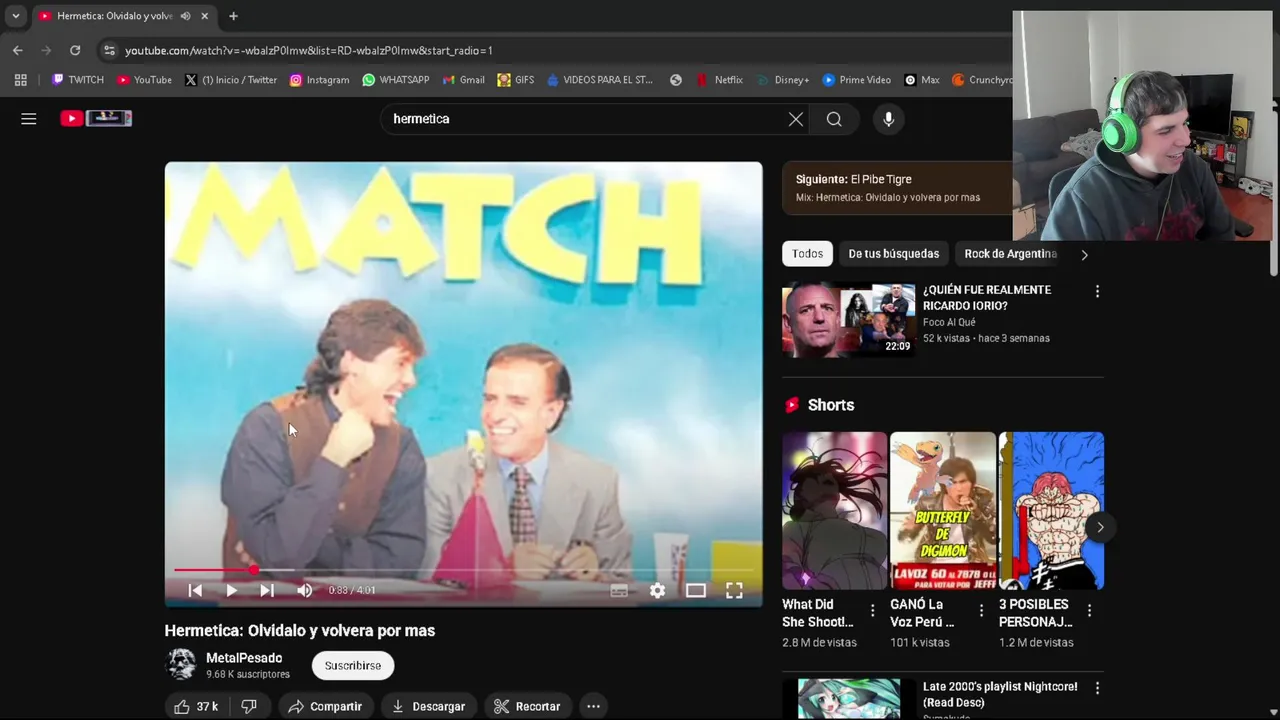Clear the hermetica search text

point(795,119)
